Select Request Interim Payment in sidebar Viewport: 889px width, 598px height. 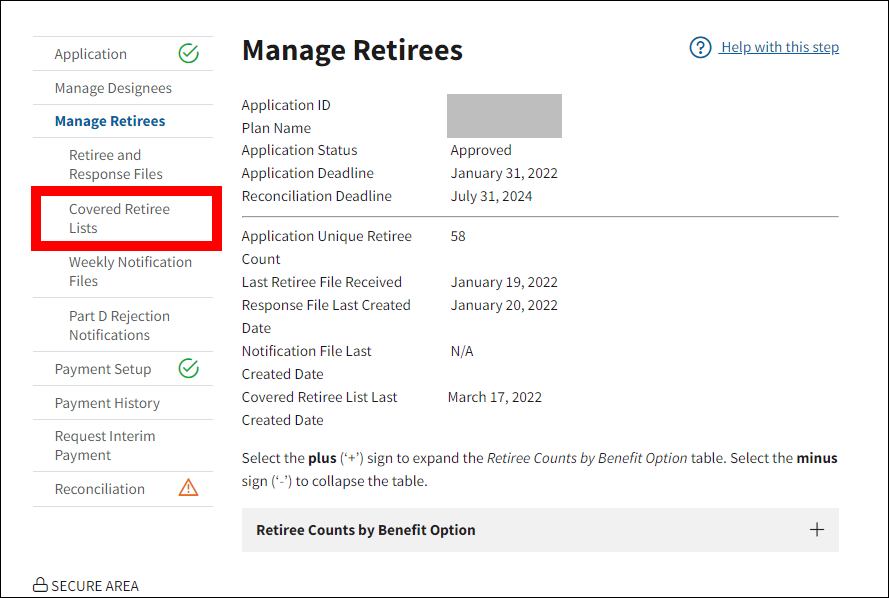click(x=105, y=445)
